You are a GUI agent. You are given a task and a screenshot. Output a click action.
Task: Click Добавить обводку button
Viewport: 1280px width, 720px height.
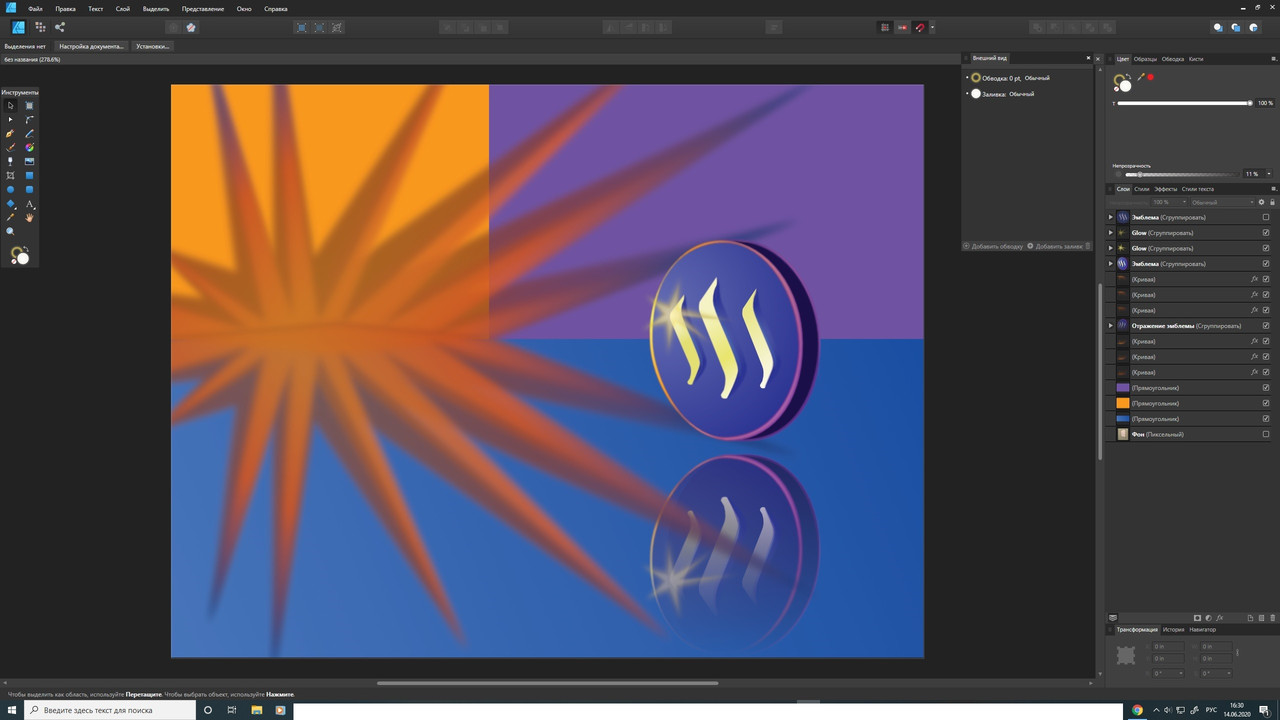coord(994,246)
